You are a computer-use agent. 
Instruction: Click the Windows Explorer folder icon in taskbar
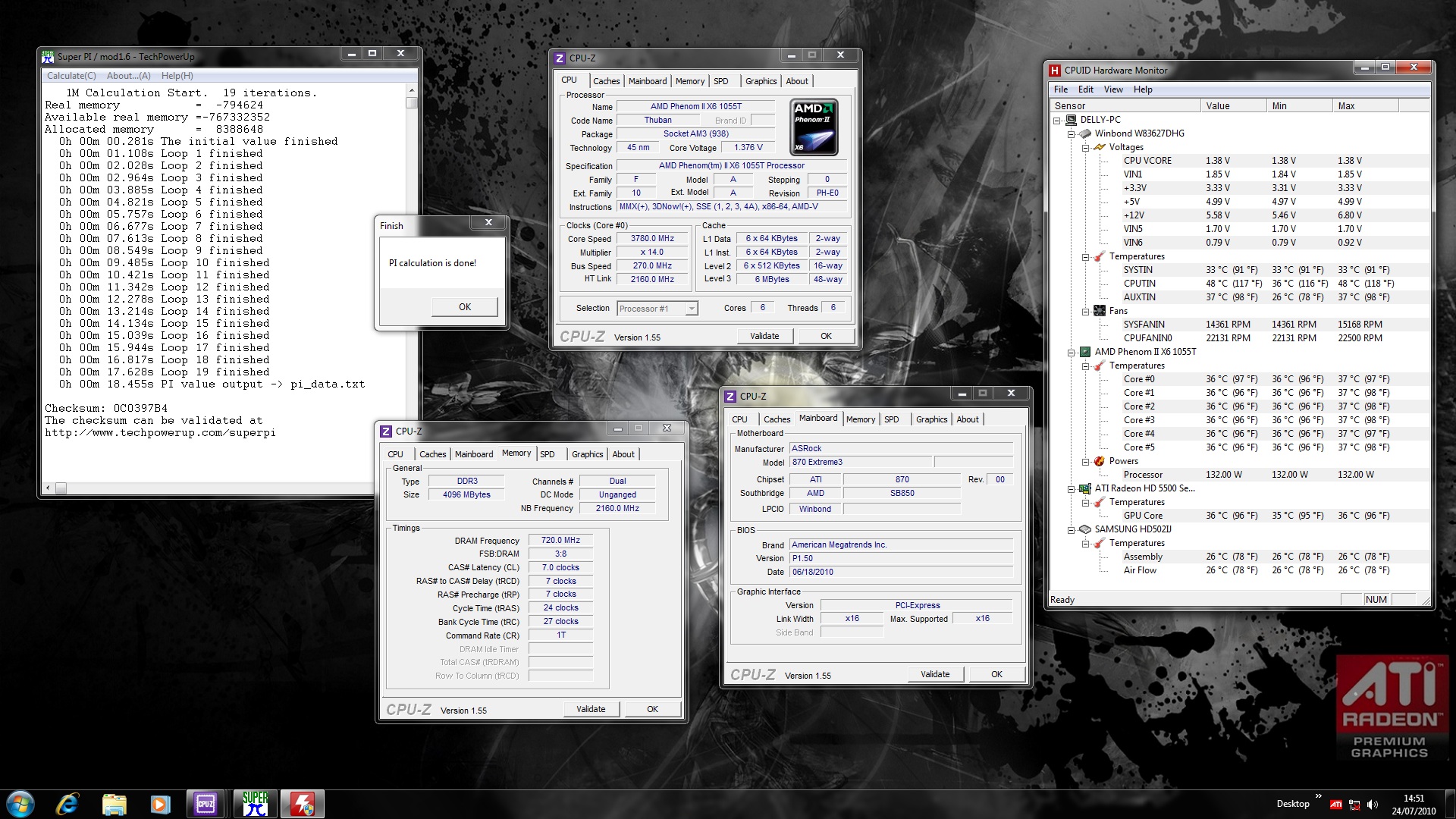pos(114,804)
